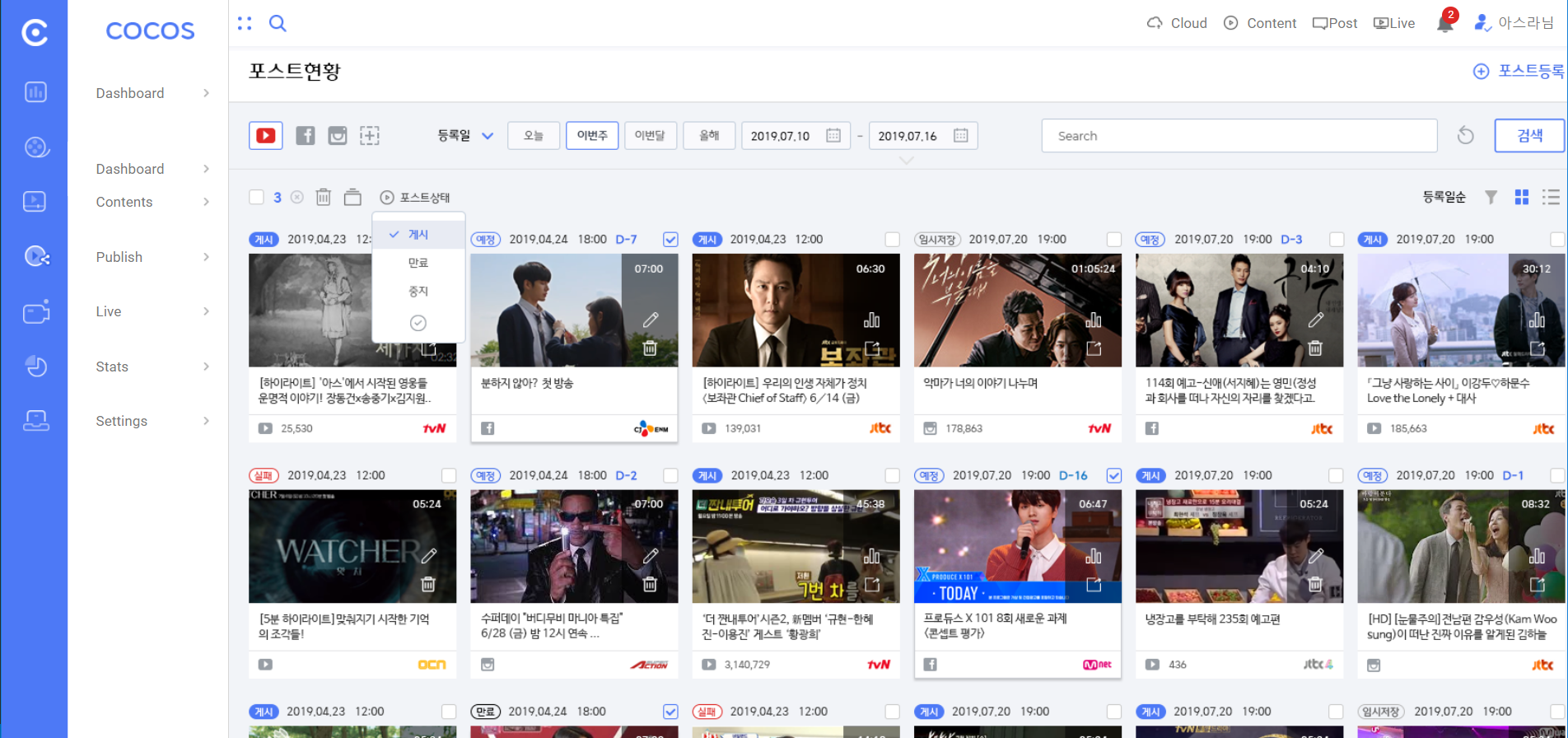Open the 등록일순 sort dropdown
Image resolution: width=1568 pixels, height=738 pixels.
tap(1444, 197)
